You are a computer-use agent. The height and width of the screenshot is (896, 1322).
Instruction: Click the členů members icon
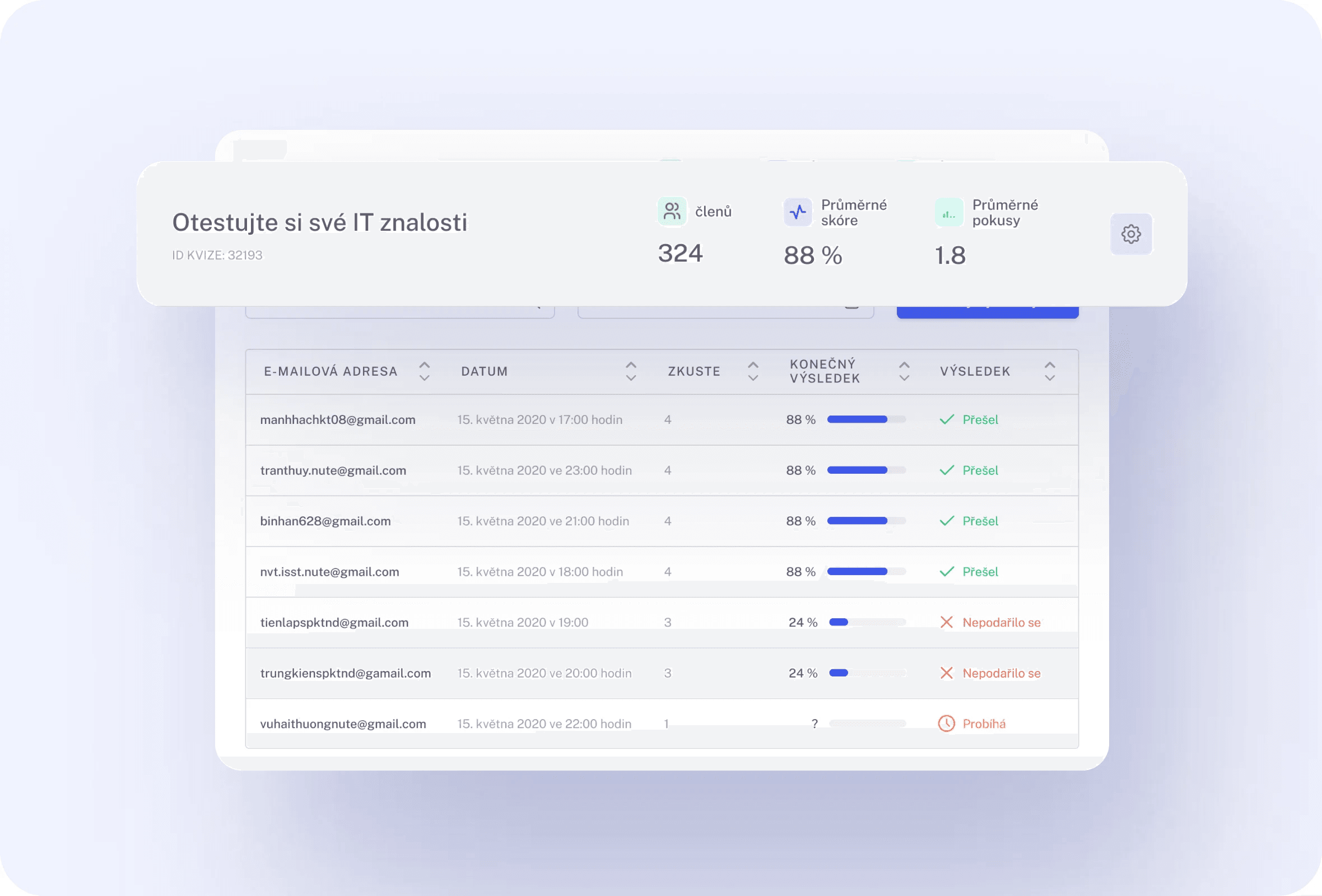coord(672,212)
